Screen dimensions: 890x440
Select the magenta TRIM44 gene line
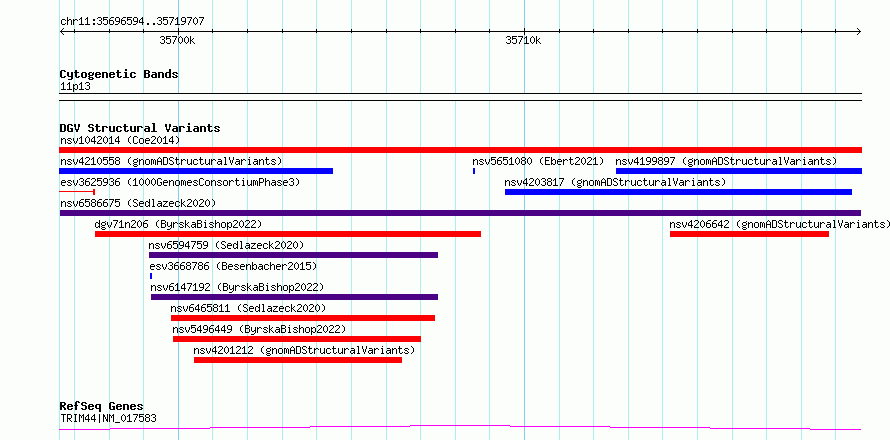pos(460,428)
